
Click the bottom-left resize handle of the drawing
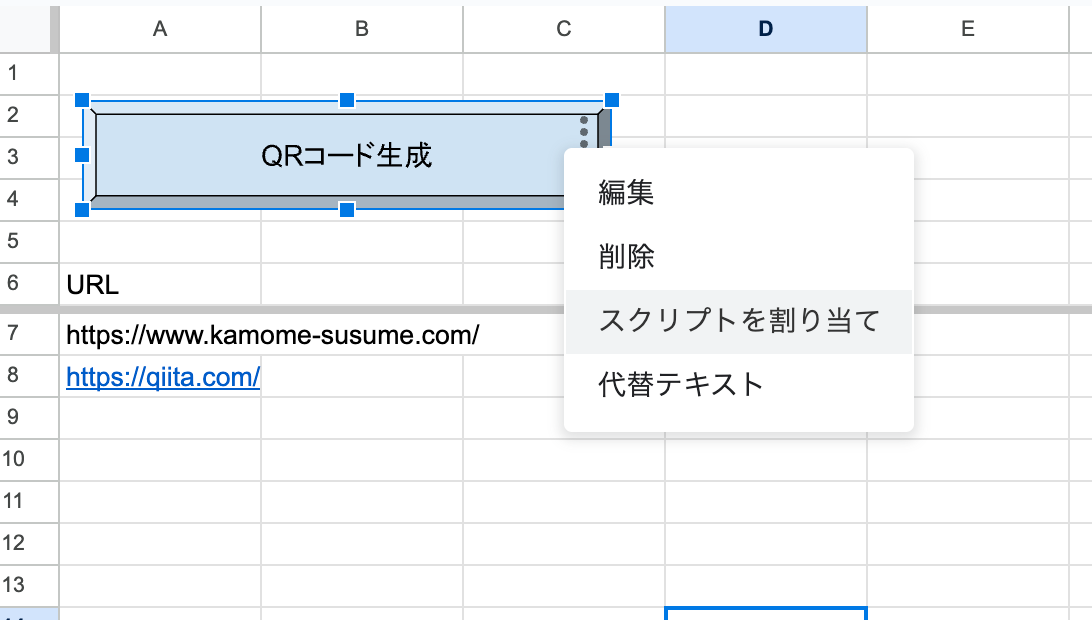point(81,210)
